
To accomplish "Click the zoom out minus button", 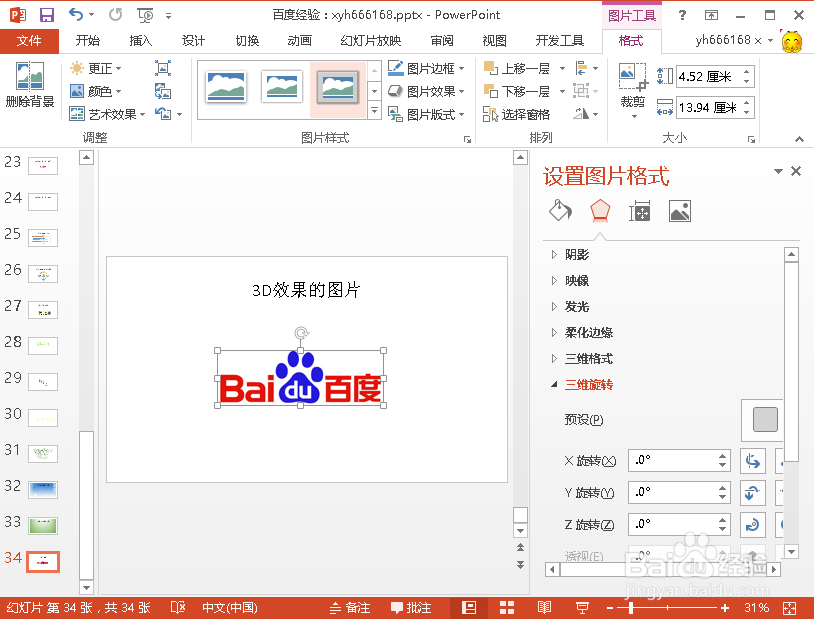I will click(x=610, y=608).
